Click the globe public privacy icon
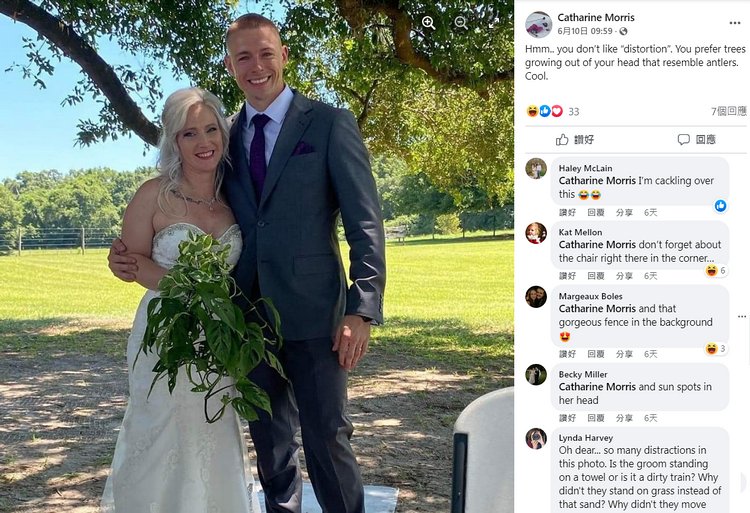Image resolution: width=750 pixels, height=513 pixels. click(623, 31)
